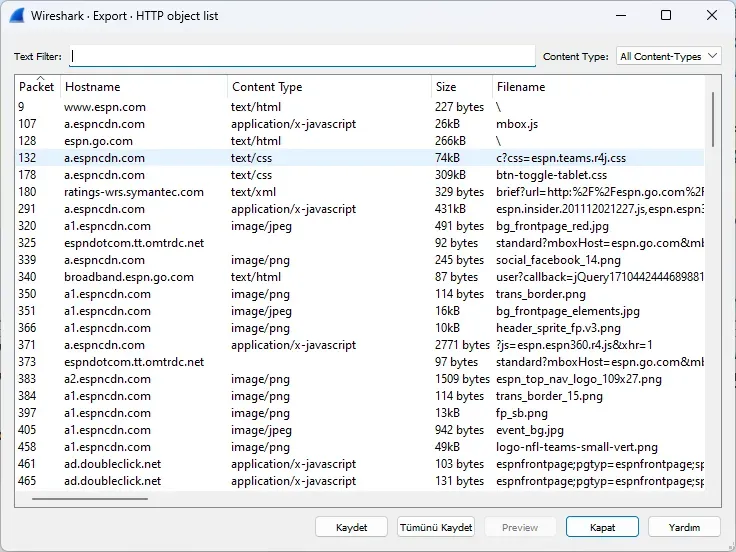Select packet 373 espndotcom.tt.omtrdc.net row
Screen dimensions: 736x552
[x=360, y=362]
